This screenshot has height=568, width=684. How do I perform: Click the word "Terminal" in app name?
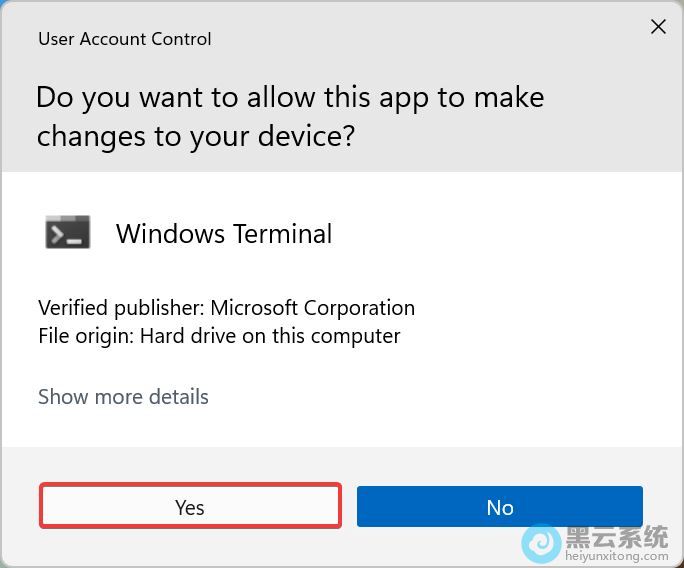point(281,234)
